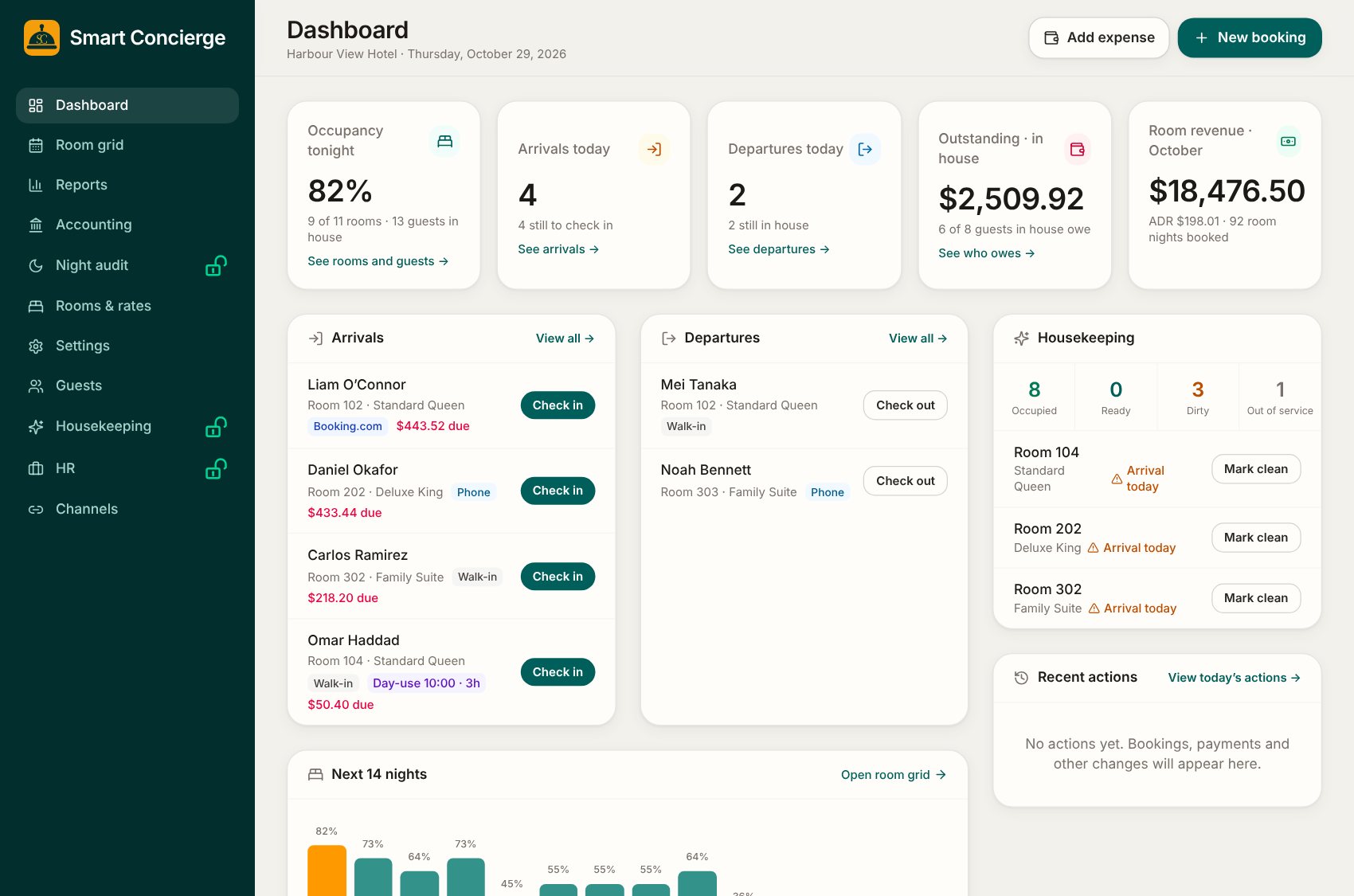Click the logout icon in Departures panel header
This screenshot has height=896, width=1354.
pyautogui.click(x=668, y=338)
